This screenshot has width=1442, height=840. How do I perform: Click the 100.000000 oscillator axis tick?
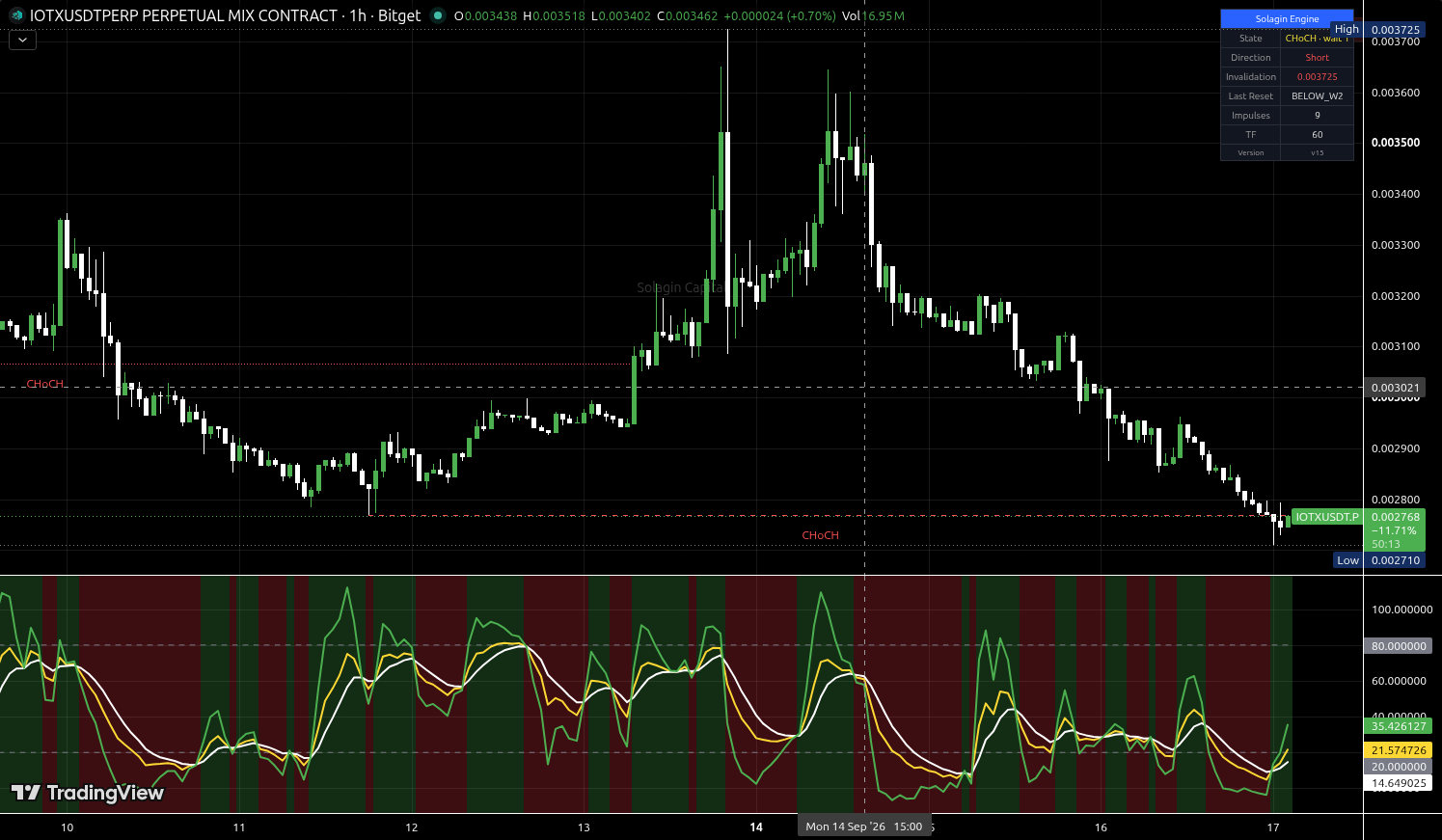[1401, 610]
